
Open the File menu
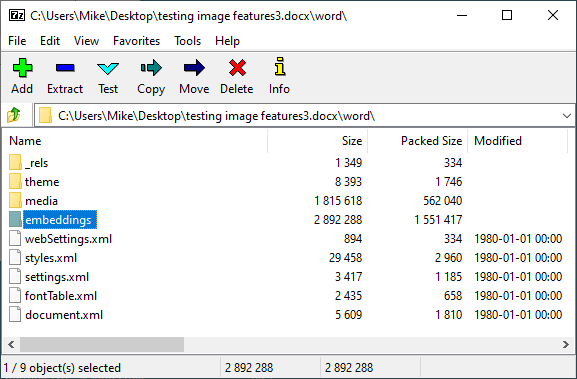[x=17, y=40]
